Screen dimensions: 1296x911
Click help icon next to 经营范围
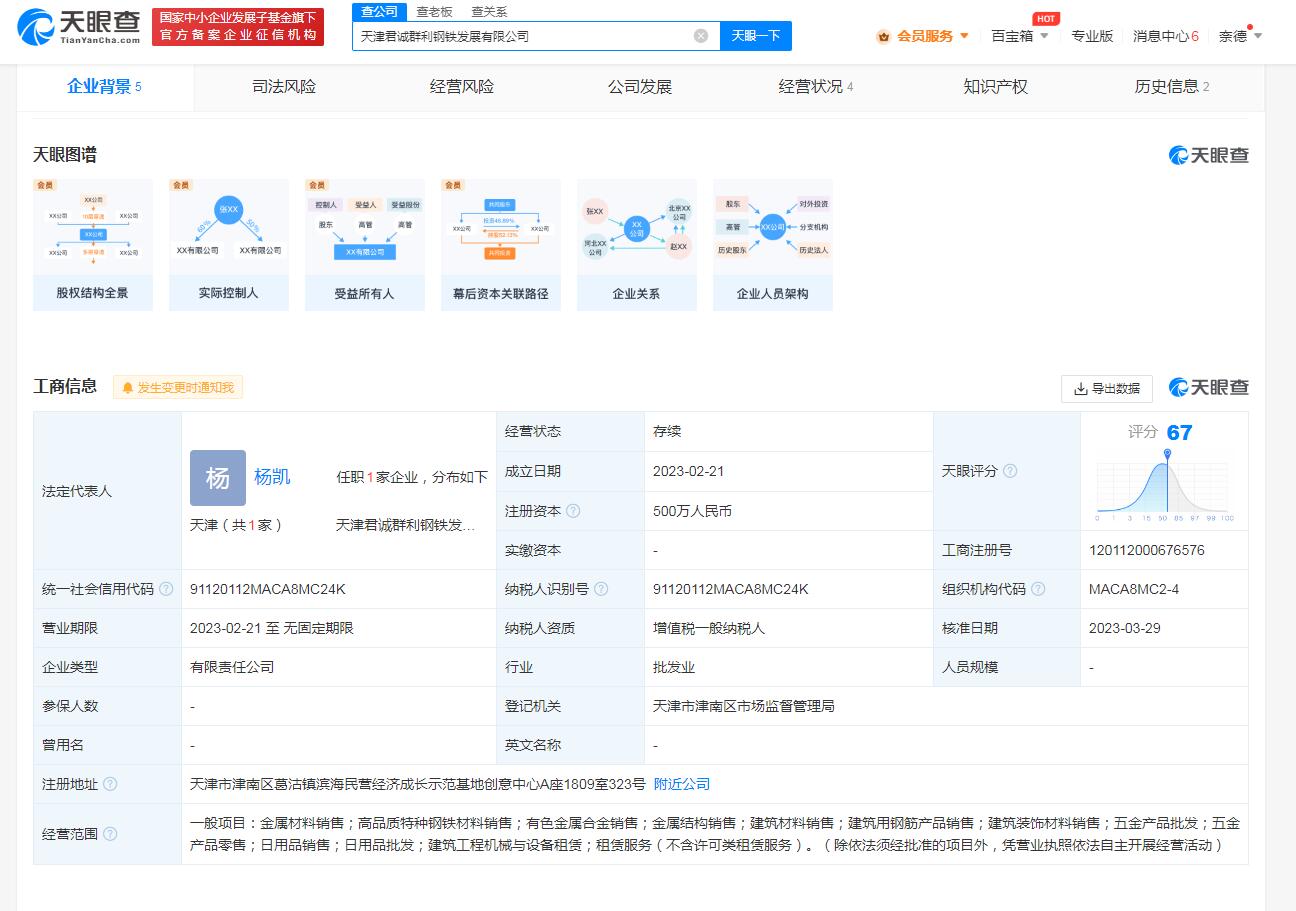click(110, 834)
